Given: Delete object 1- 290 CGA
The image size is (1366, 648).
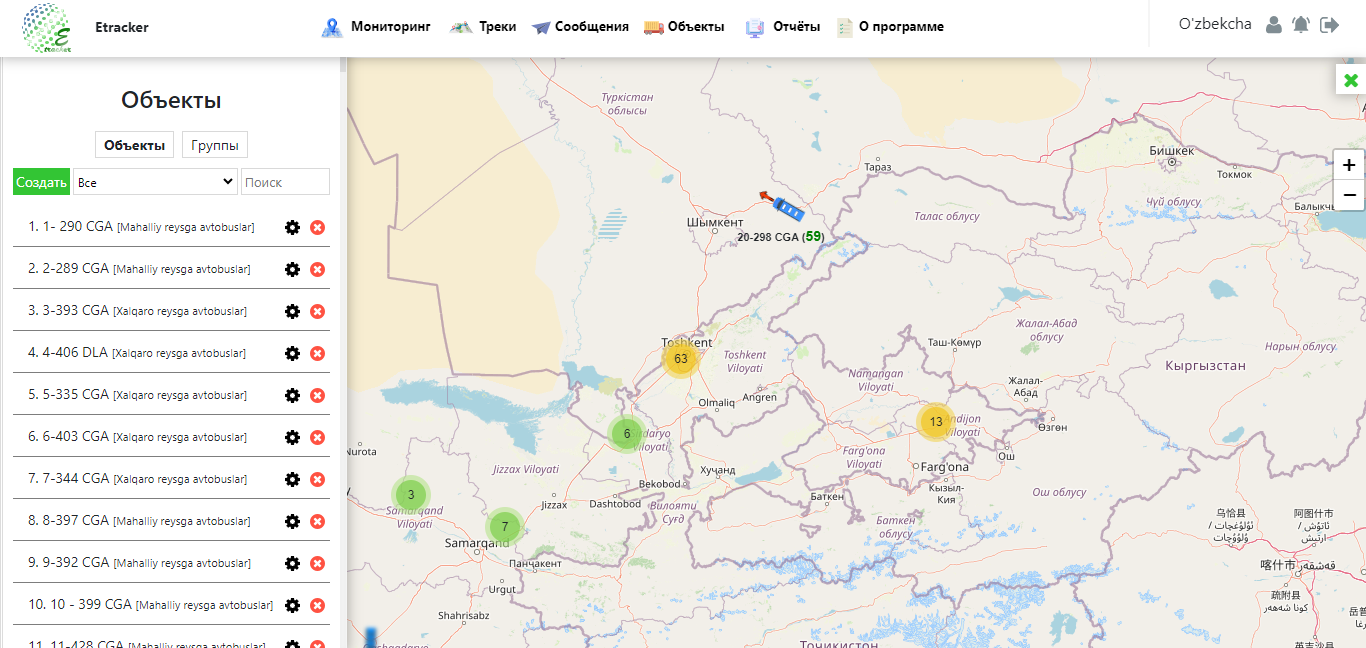Looking at the screenshot, I should coord(318,227).
